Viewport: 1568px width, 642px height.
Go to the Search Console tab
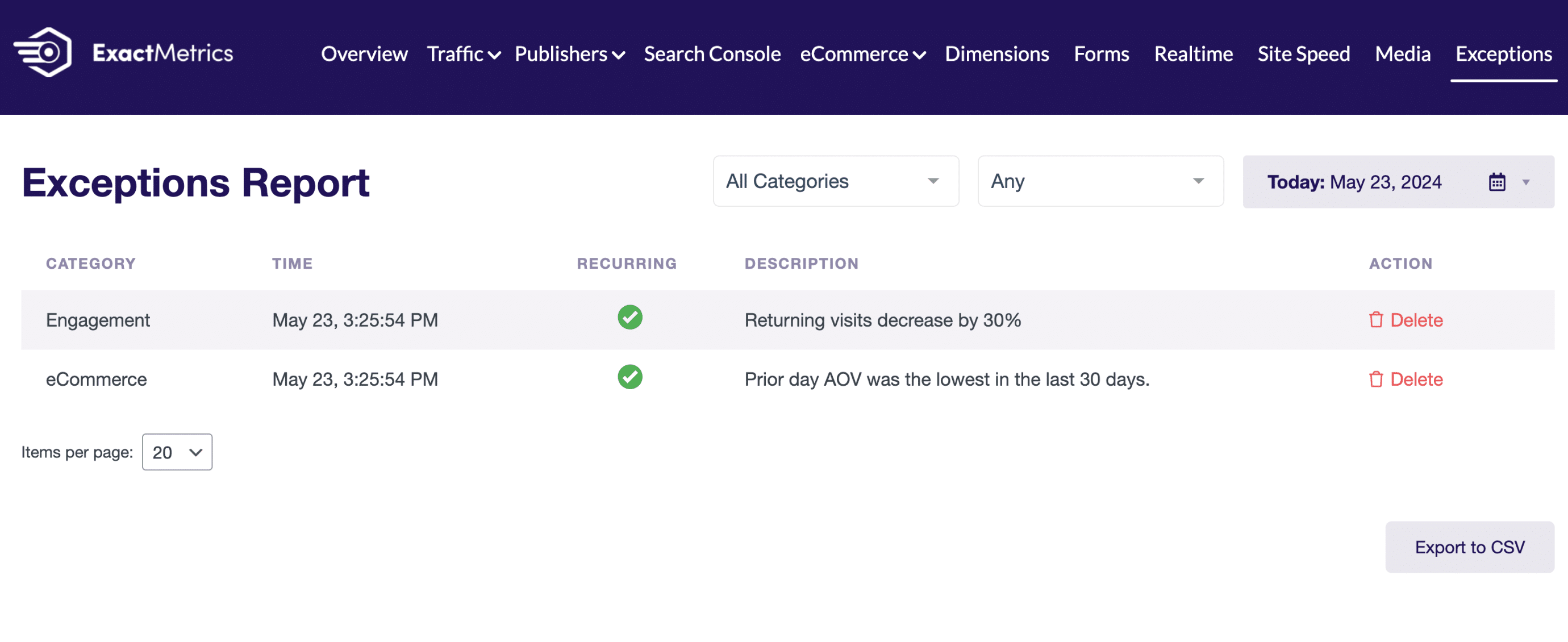click(x=712, y=53)
